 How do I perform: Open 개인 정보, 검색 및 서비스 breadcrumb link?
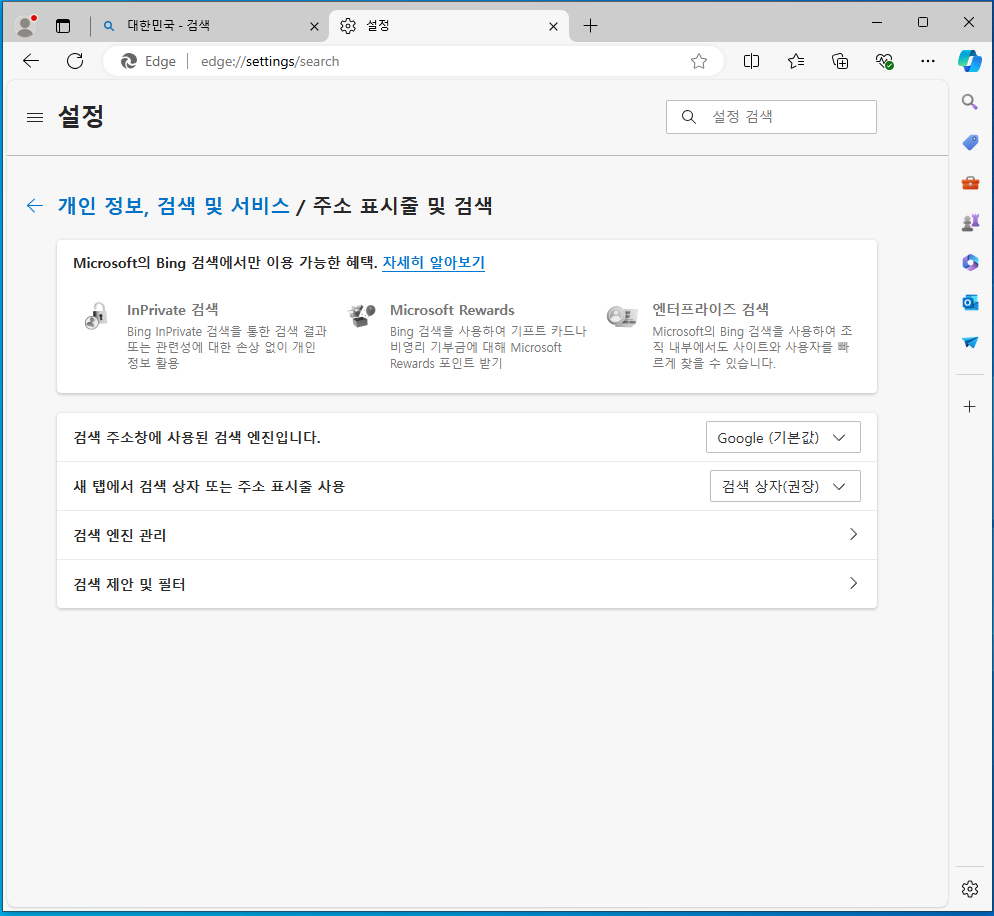[174, 205]
